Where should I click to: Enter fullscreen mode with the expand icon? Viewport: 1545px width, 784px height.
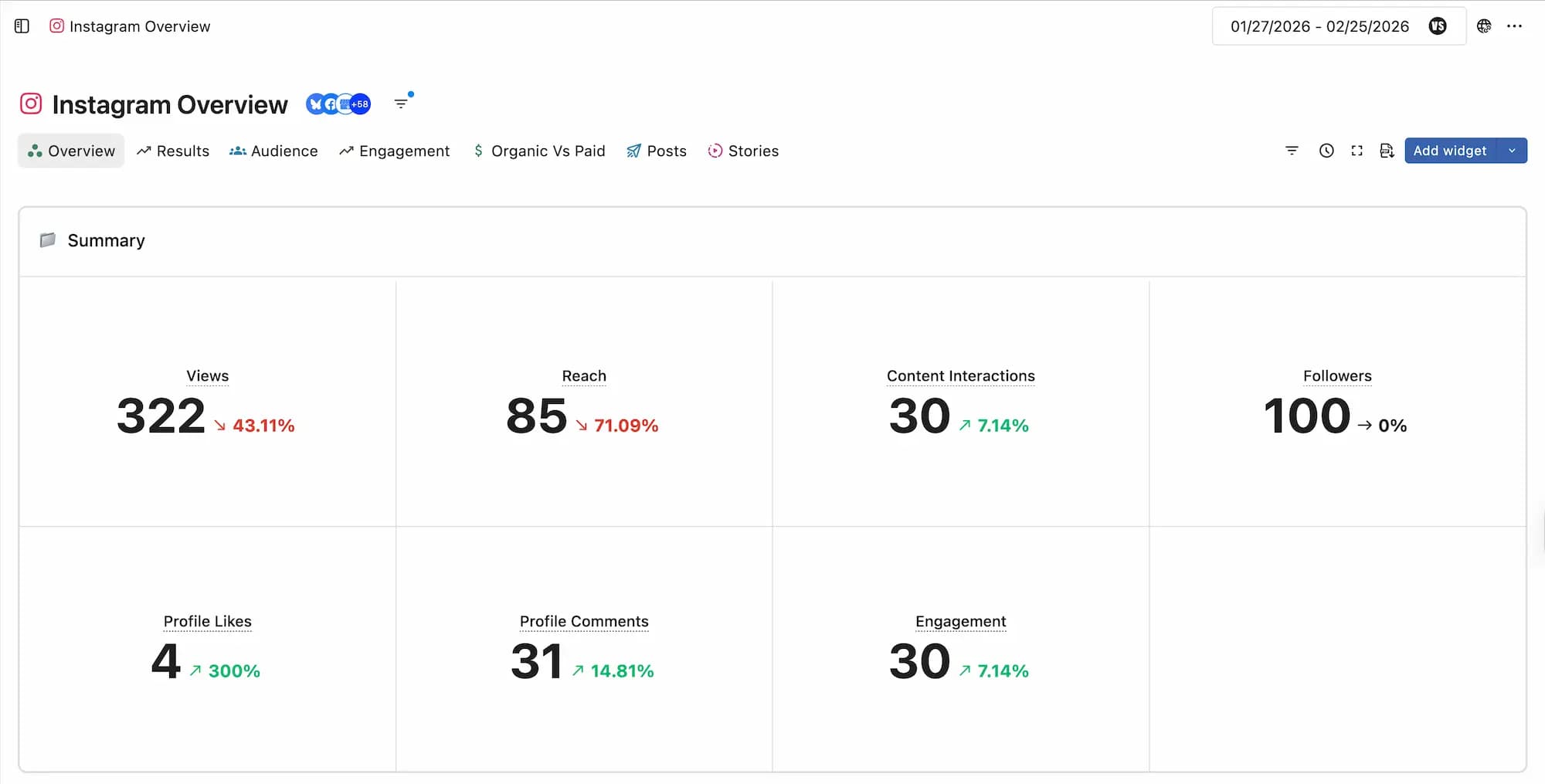coord(1357,151)
